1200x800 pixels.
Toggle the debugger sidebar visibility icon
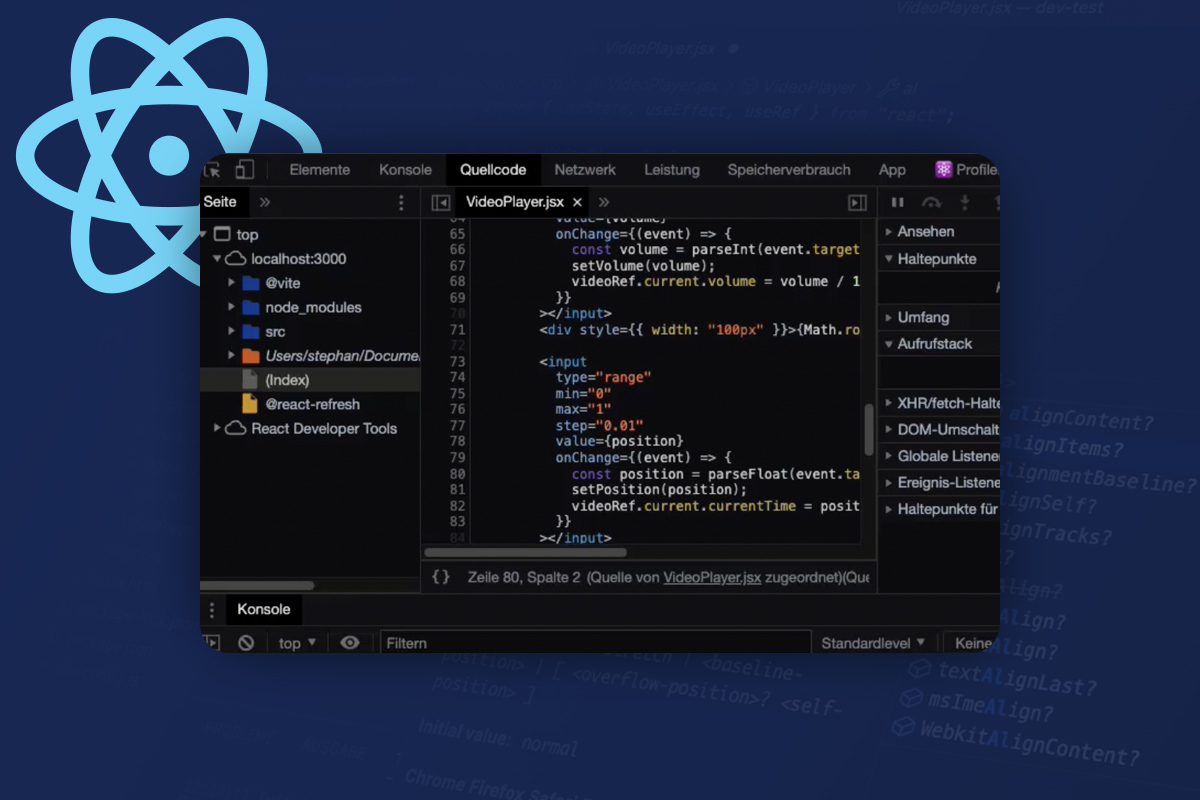pyautogui.click(x=857, y=202)
